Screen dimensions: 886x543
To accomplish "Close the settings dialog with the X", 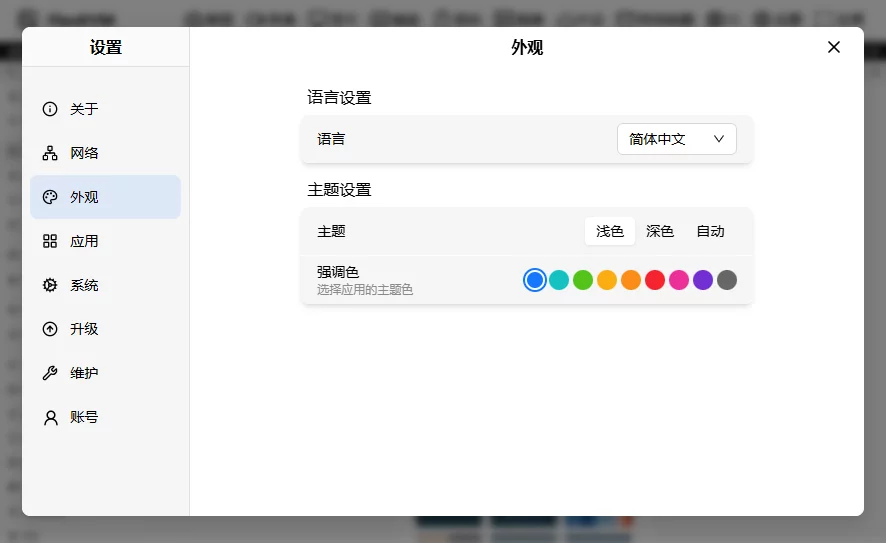I will 833,47.
